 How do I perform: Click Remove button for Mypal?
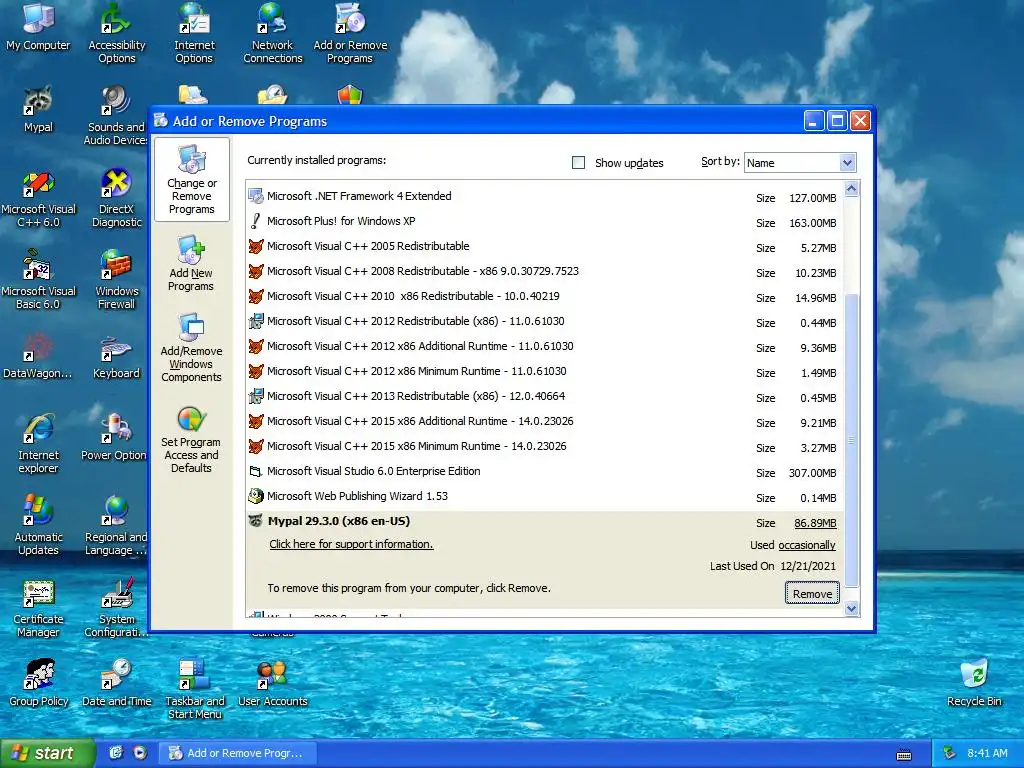[x=812, y=594]
